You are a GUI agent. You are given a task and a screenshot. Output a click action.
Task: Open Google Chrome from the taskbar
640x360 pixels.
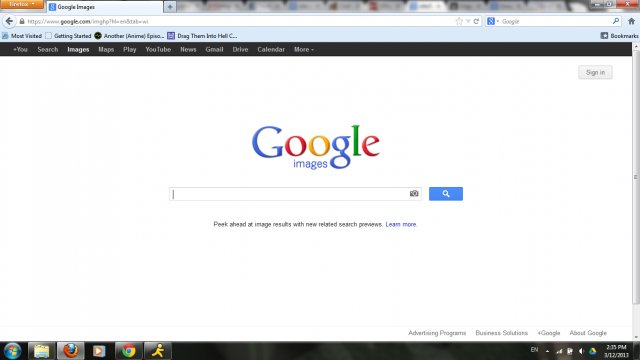129,351
